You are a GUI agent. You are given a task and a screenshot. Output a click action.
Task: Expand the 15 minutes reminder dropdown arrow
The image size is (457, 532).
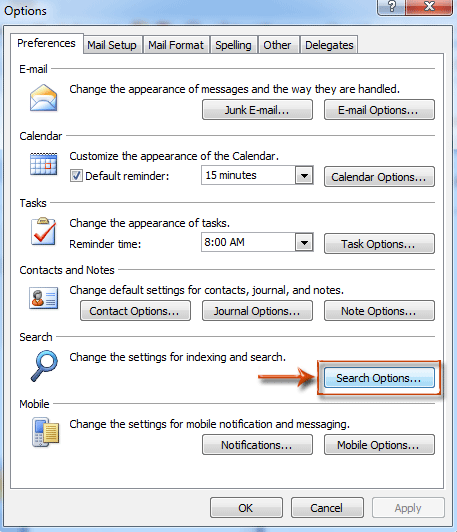click(304, 175)
